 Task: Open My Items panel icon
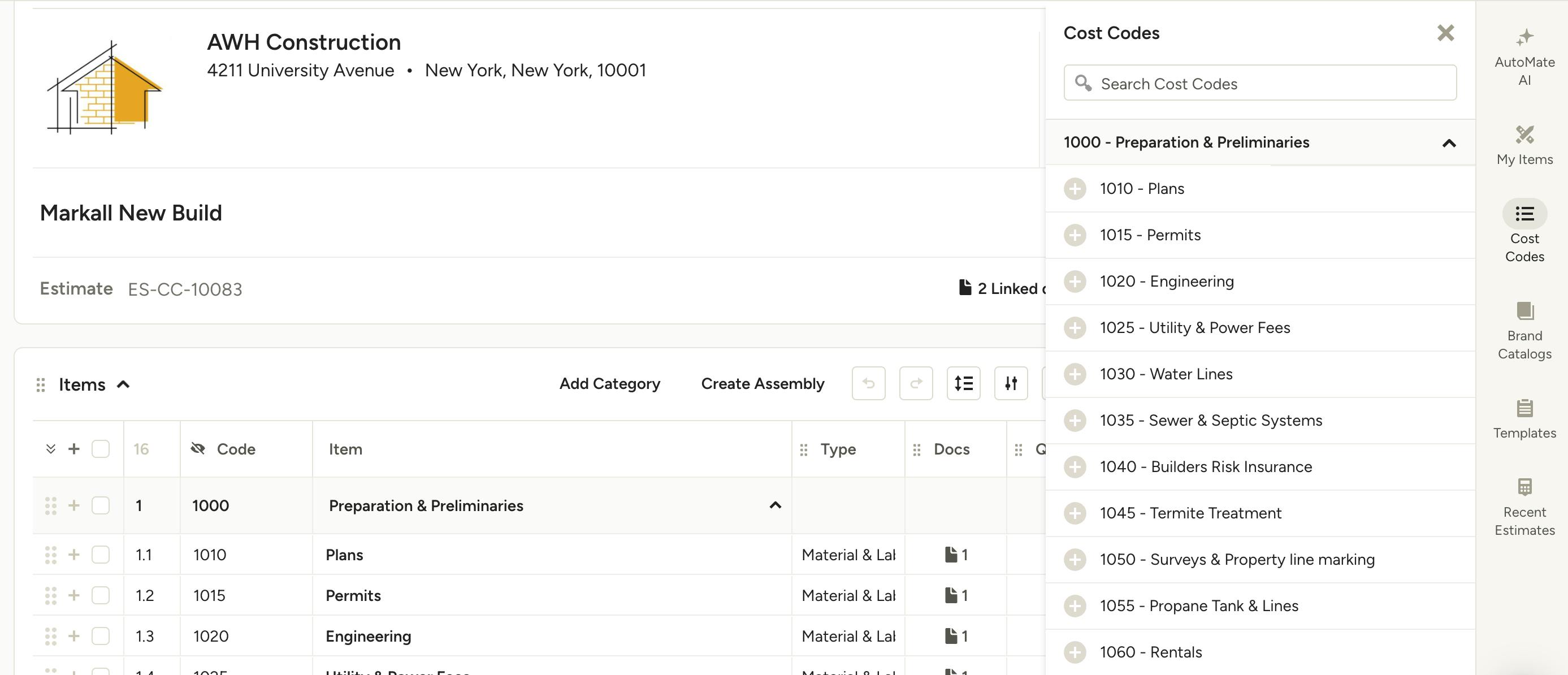[1524, 135]
